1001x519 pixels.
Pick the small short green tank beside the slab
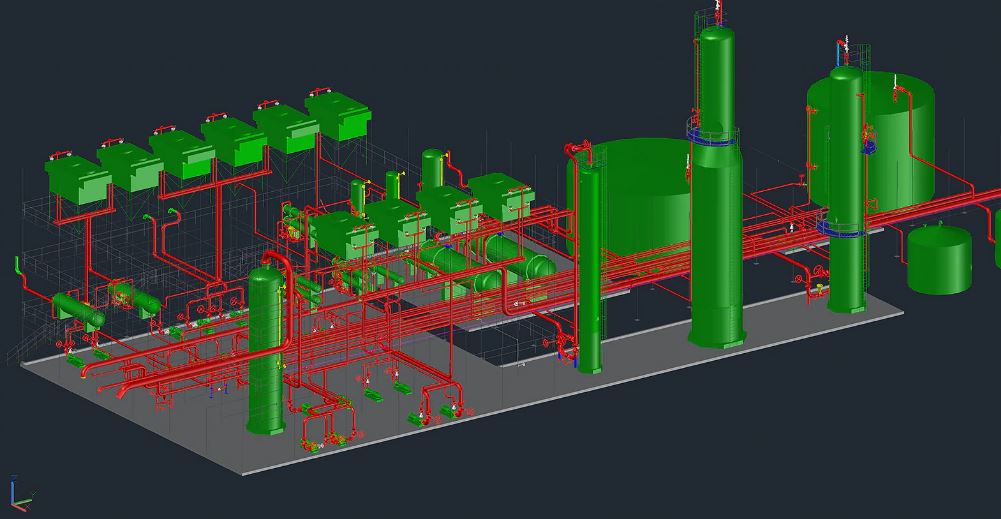(940, 259)
